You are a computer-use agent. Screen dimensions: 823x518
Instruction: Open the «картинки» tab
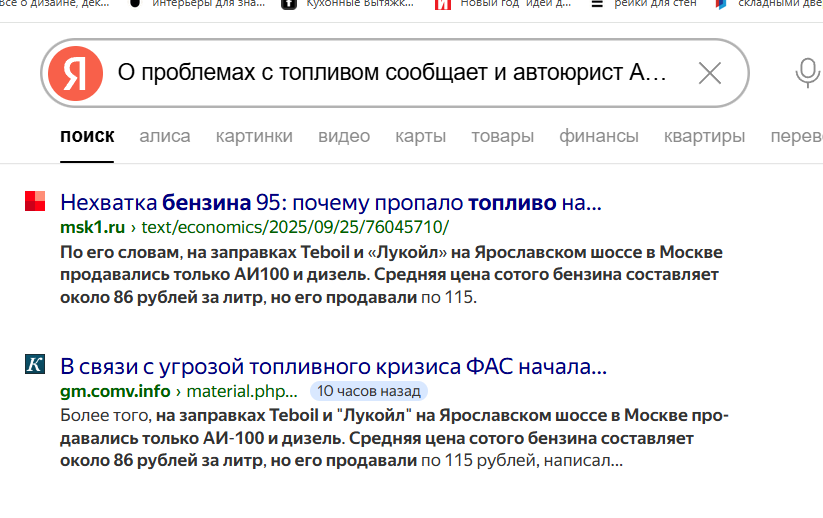254,136
